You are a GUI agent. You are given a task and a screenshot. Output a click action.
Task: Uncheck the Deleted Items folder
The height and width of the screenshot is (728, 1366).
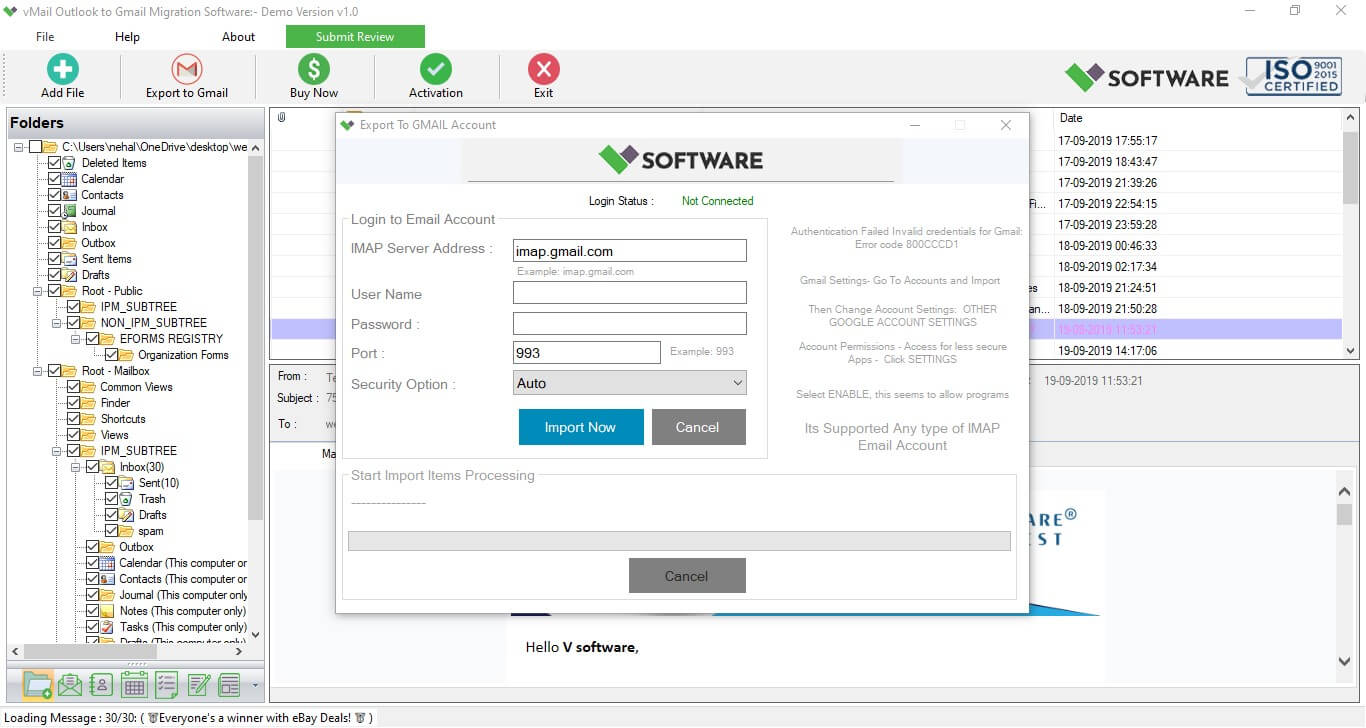tap(53, 163)
